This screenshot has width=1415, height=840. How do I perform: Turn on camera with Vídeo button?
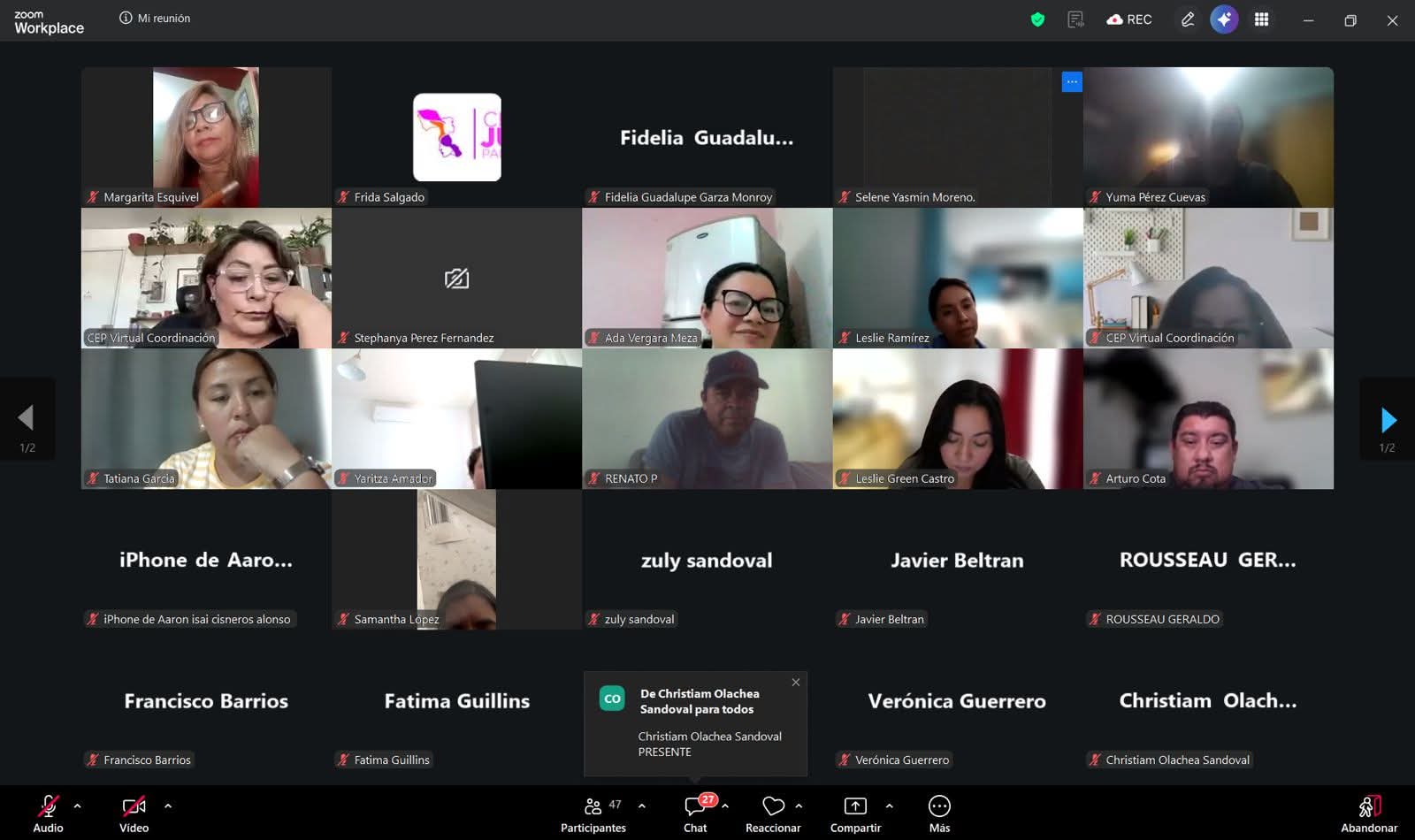click(x=134, y=813)
